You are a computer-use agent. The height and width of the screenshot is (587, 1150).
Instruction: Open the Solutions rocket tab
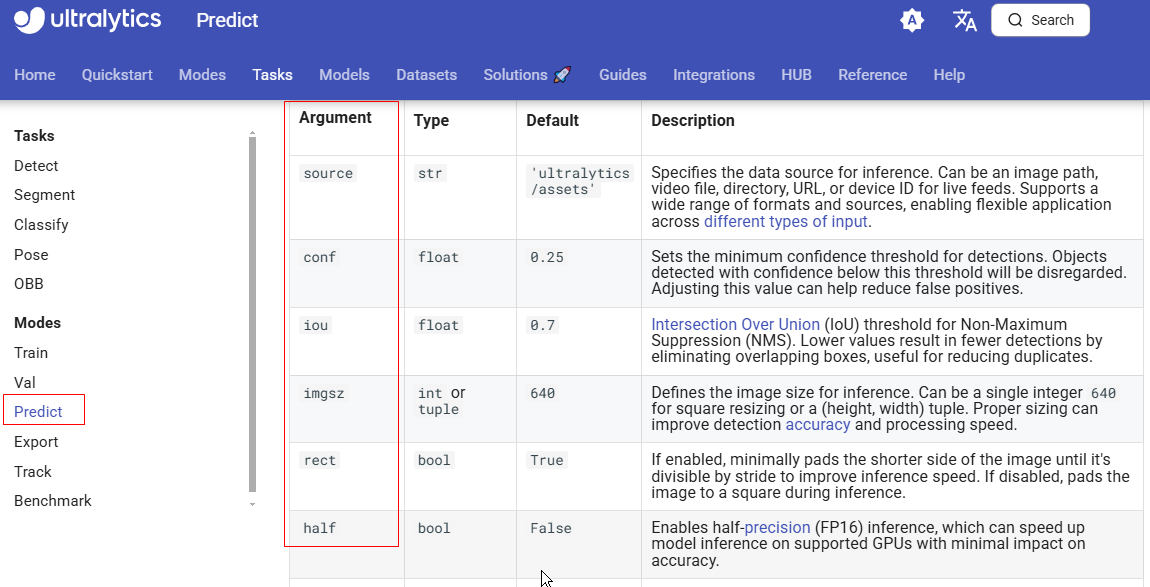[x=527, y=75]
